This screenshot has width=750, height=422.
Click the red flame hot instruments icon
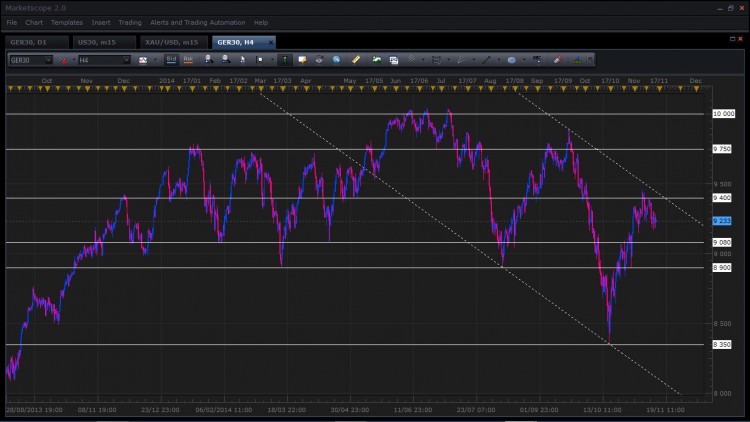(63, 60)
